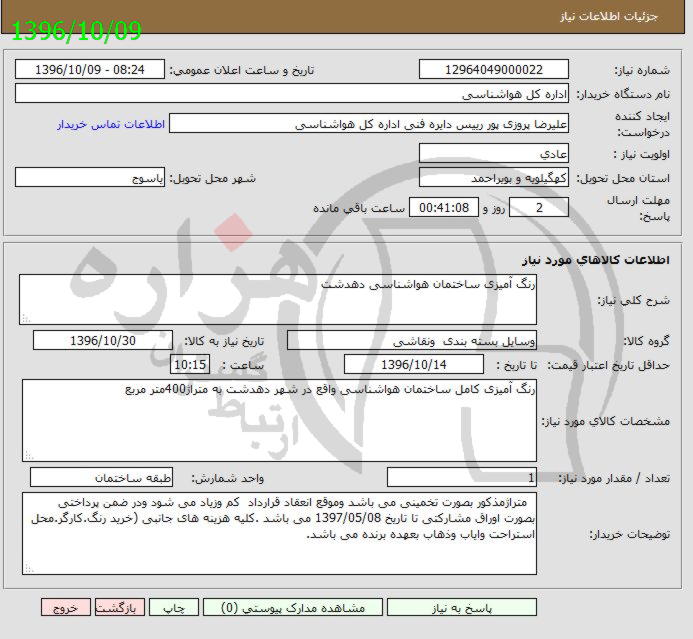Click the واحد شمارش label

(228, 479)
